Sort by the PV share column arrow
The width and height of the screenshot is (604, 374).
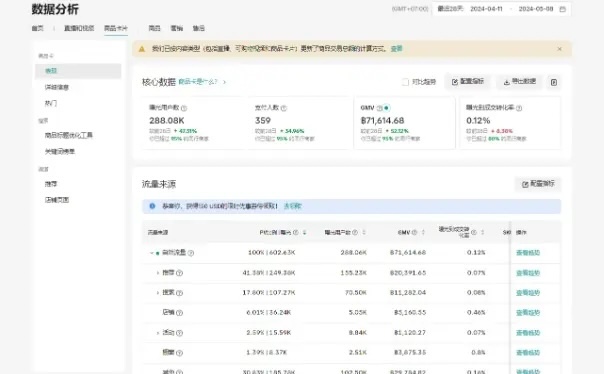tap(304, 232)
